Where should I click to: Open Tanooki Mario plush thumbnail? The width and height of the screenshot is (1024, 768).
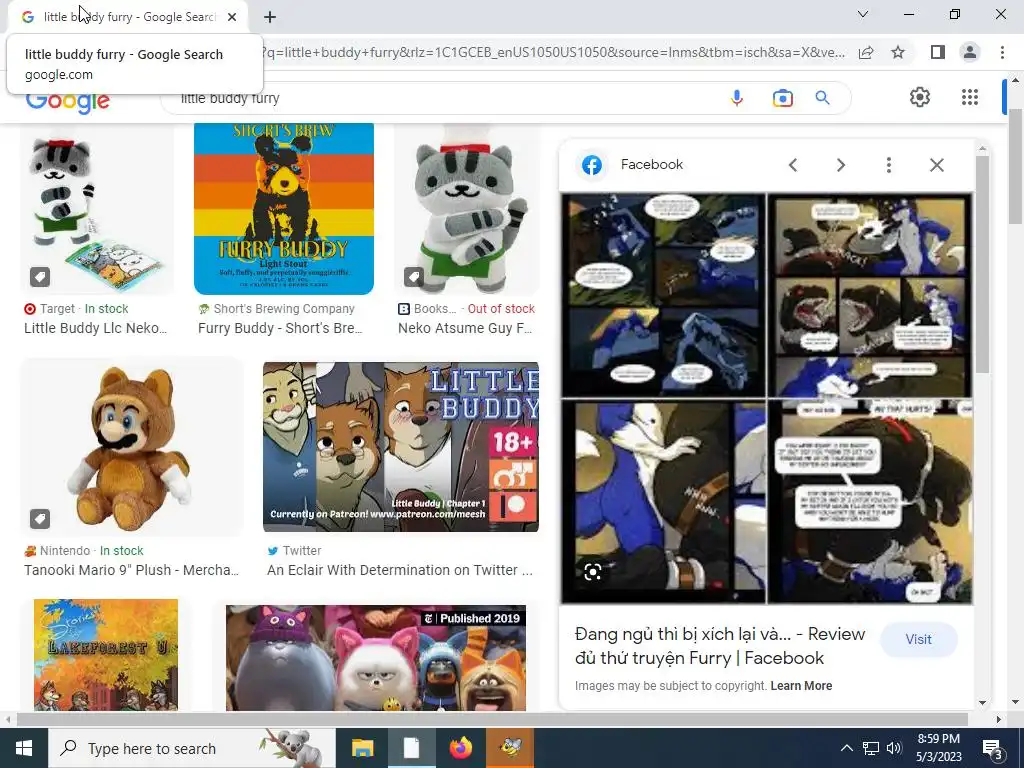[132, 447]
